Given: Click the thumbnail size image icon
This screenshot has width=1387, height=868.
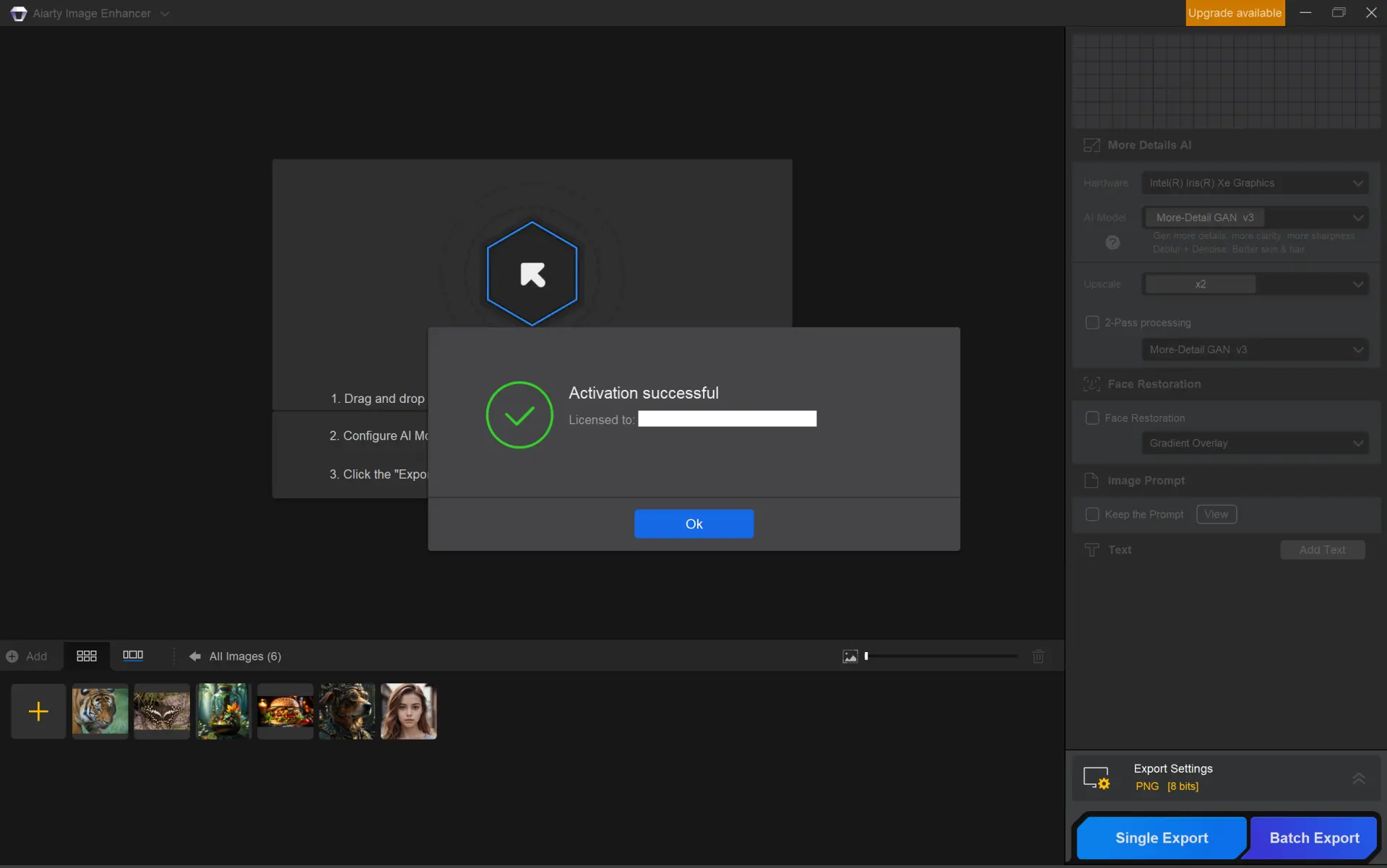Looking at the screenshot, I should (850, 656).
